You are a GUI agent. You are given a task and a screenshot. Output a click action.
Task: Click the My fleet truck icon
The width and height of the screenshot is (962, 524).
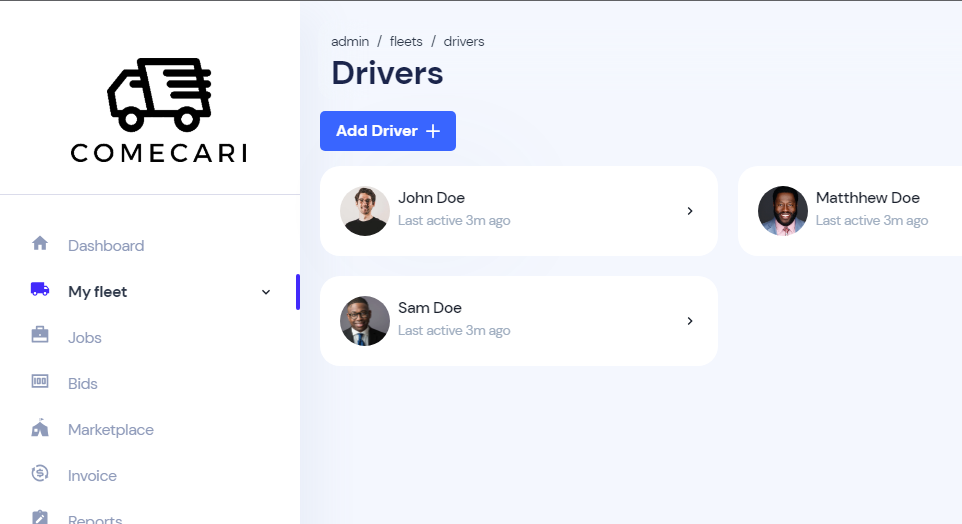40,289
